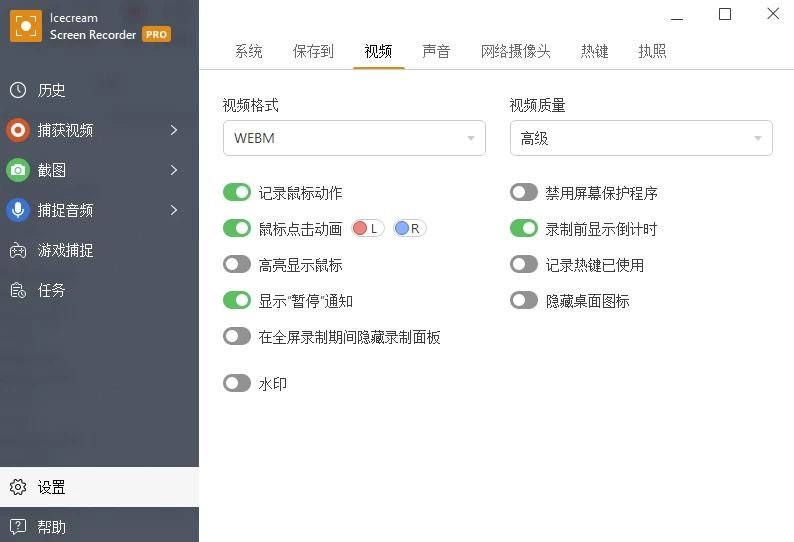Screen dimensions: 794x542
Task: Disable the 记录鼠标动作 toggle
Action: click(x=237, y=193)
